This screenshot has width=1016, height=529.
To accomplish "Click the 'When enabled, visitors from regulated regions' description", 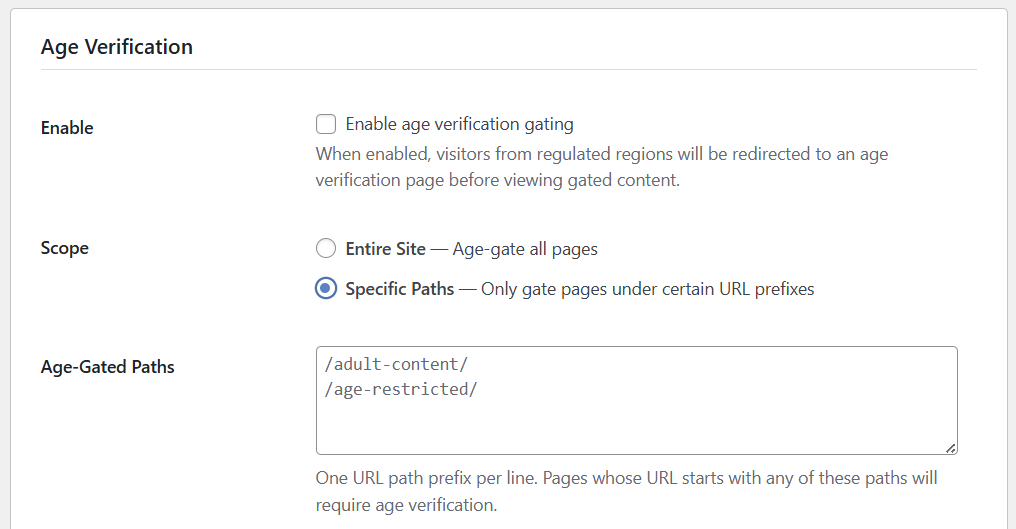I will [601, 167].
